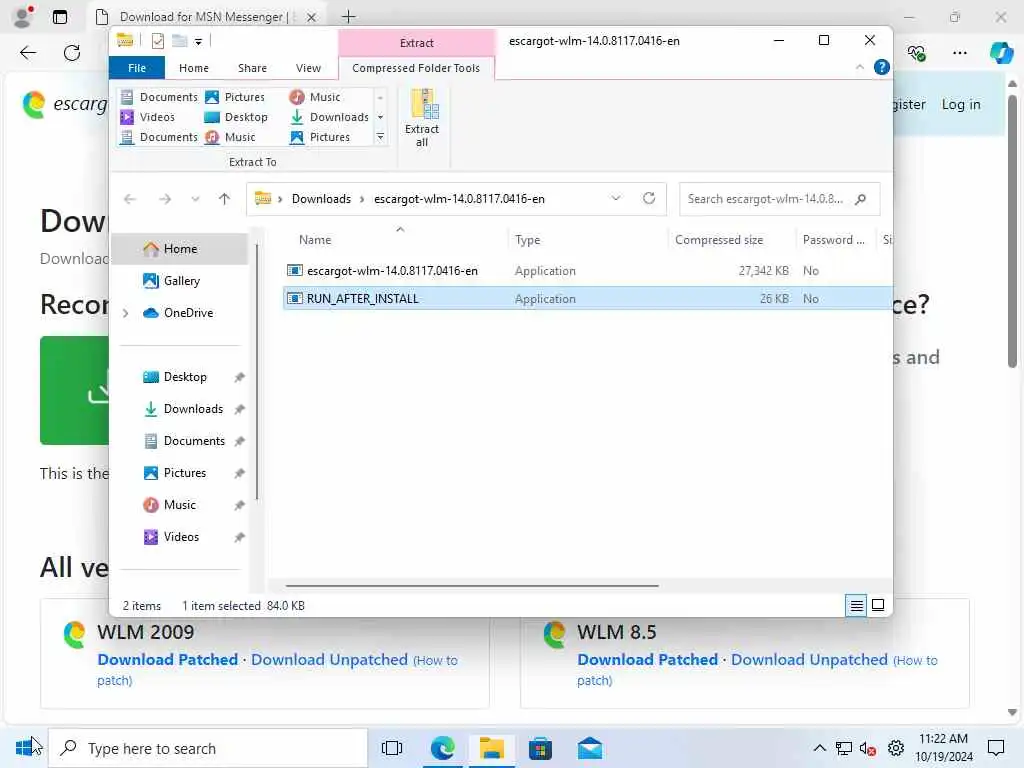Switch to the Home ribbon tab

[x=194, y=68]
